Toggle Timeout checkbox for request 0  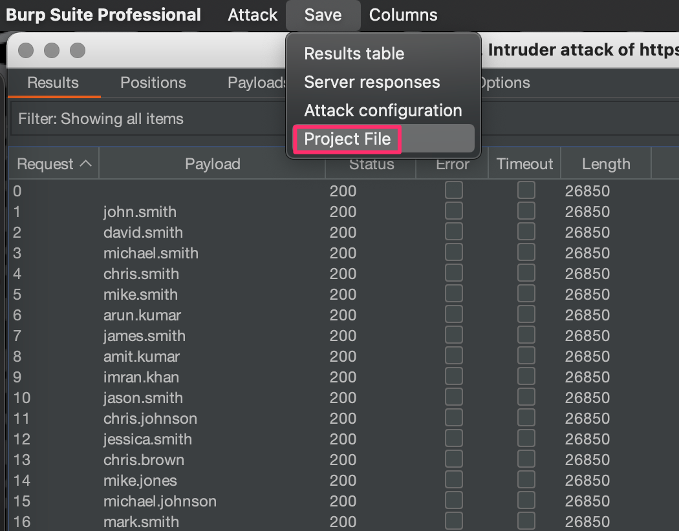tap(526, 191)
